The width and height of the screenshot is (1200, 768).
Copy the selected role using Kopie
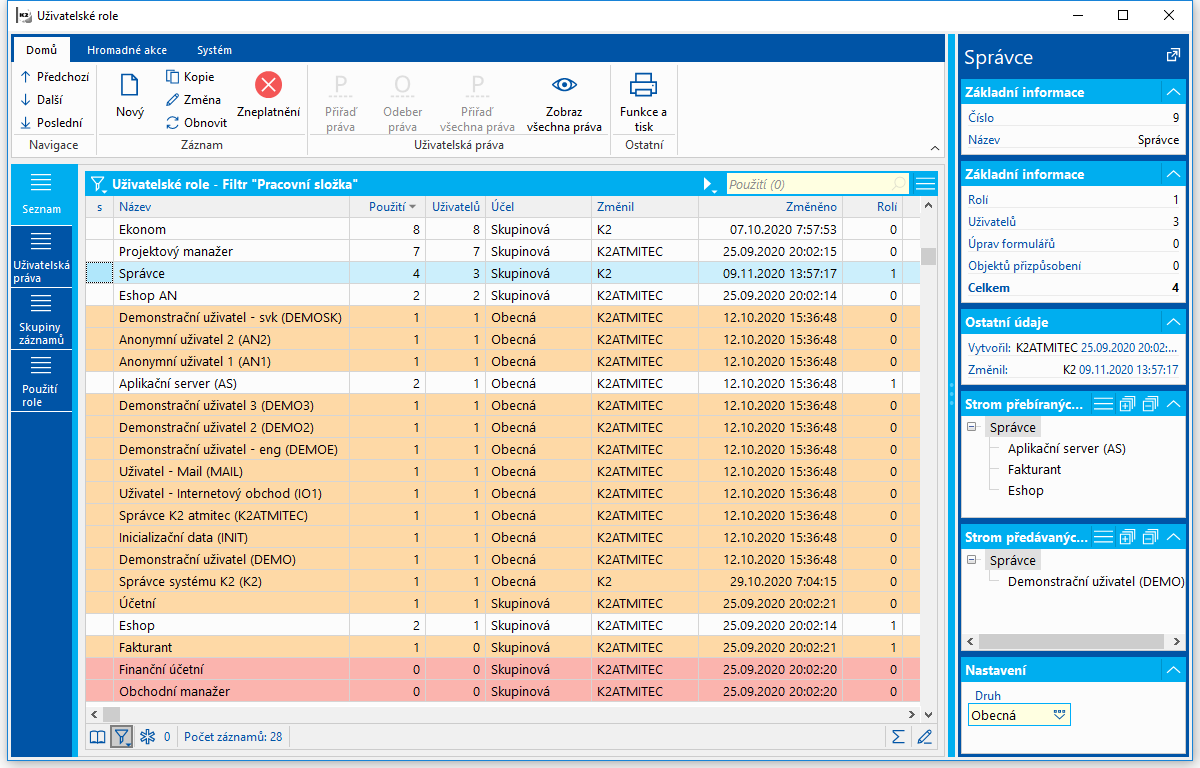pyautogui.click(x=190, y=77)
